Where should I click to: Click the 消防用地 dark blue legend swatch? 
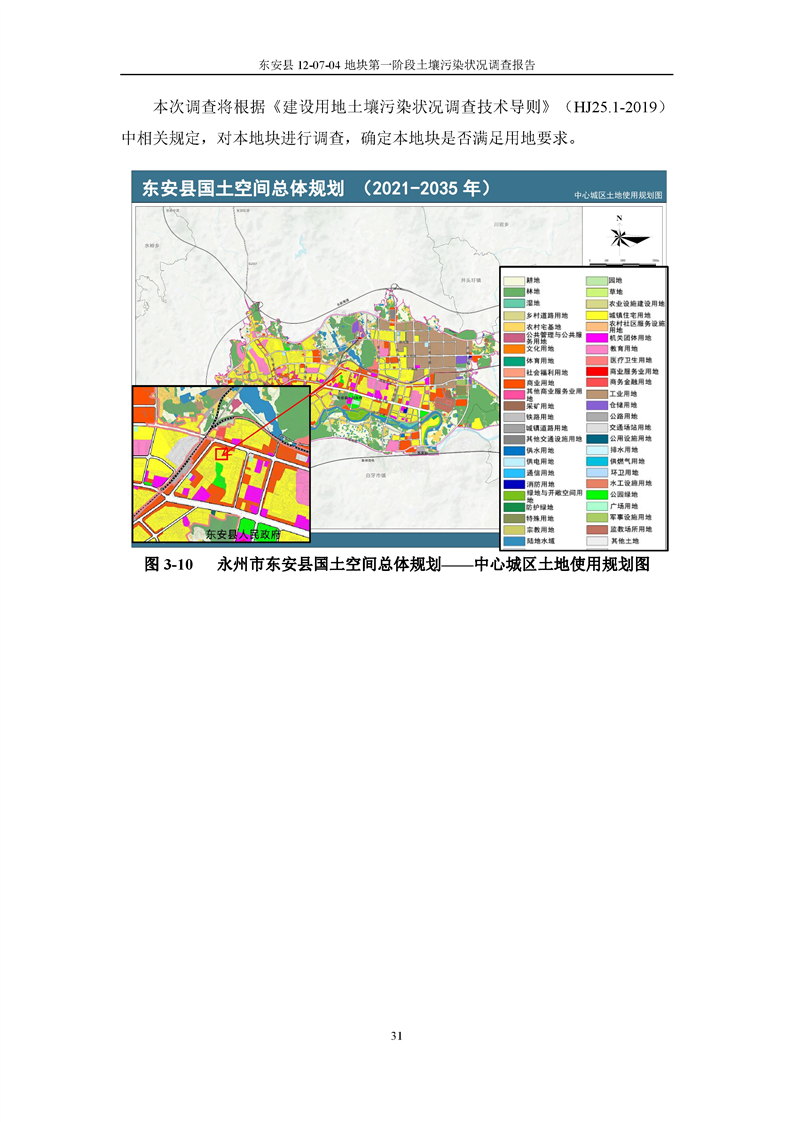514,484
